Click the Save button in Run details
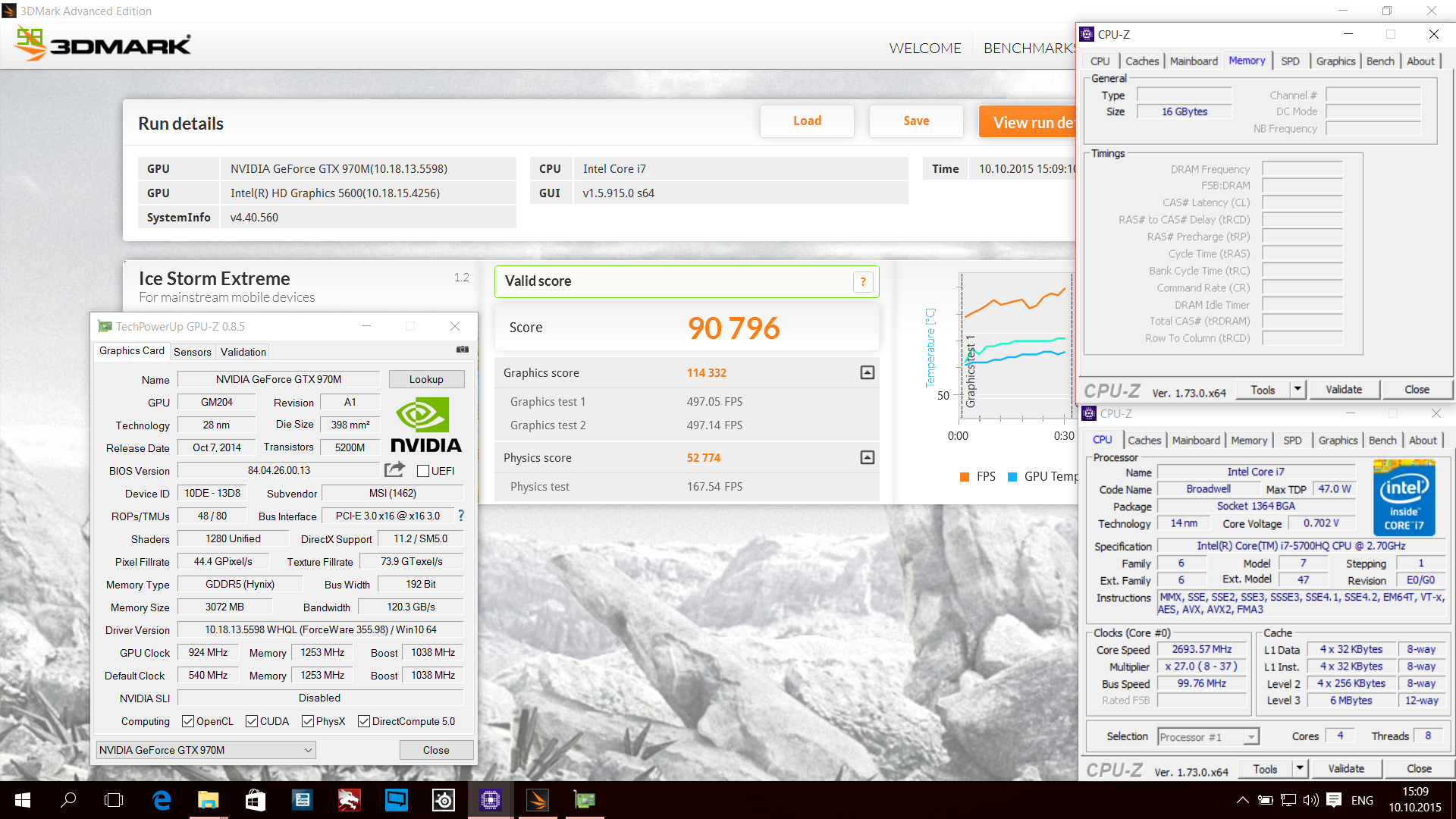Viewport: 1456px width, 819px height. pos(916,121)
